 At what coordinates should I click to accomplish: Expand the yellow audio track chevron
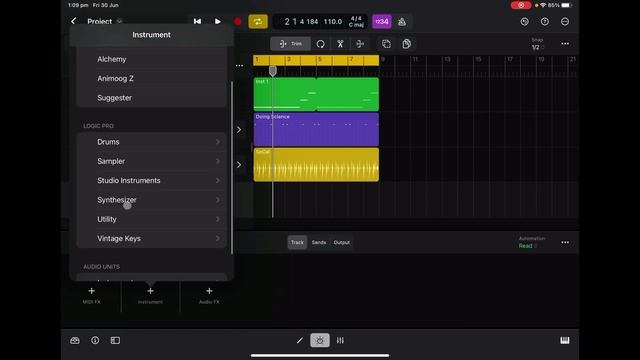tap(239, 165)
